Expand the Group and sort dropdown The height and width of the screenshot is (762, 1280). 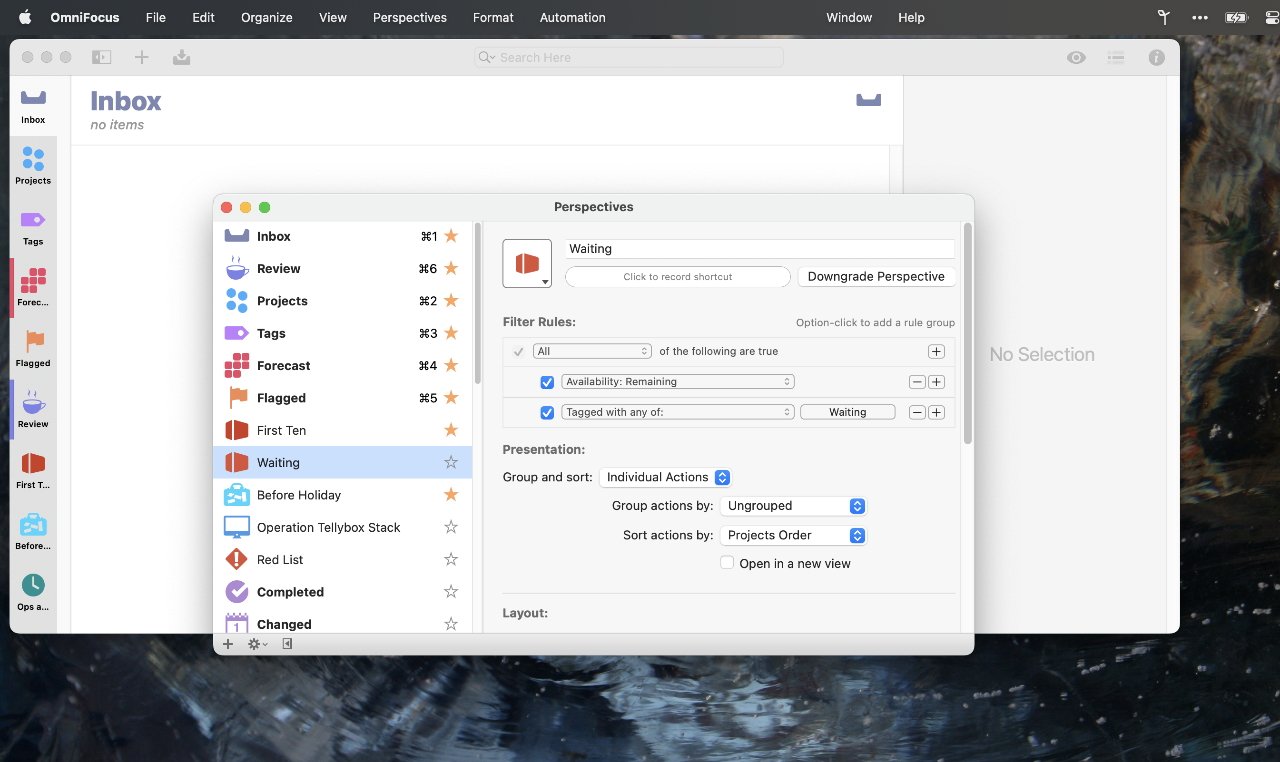coord(665,477)
